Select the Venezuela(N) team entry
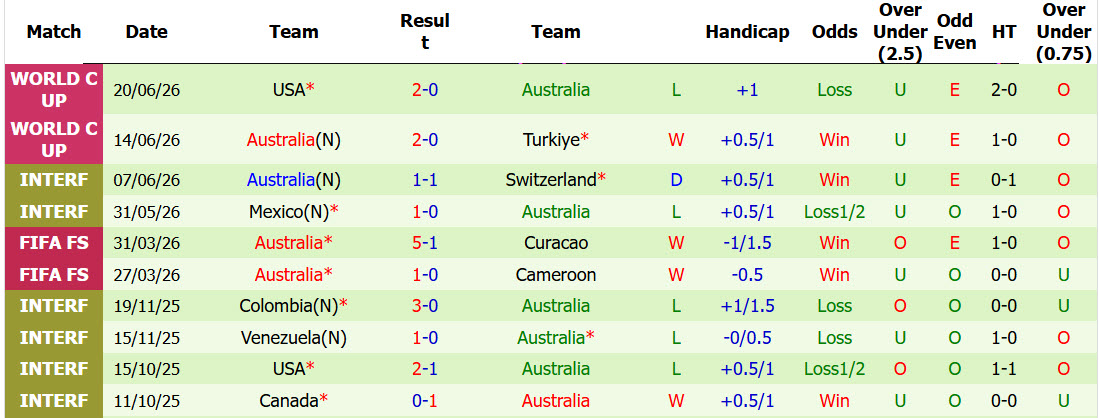The height and width of the screenshot is (418, 1099). (x=294, y=337)
